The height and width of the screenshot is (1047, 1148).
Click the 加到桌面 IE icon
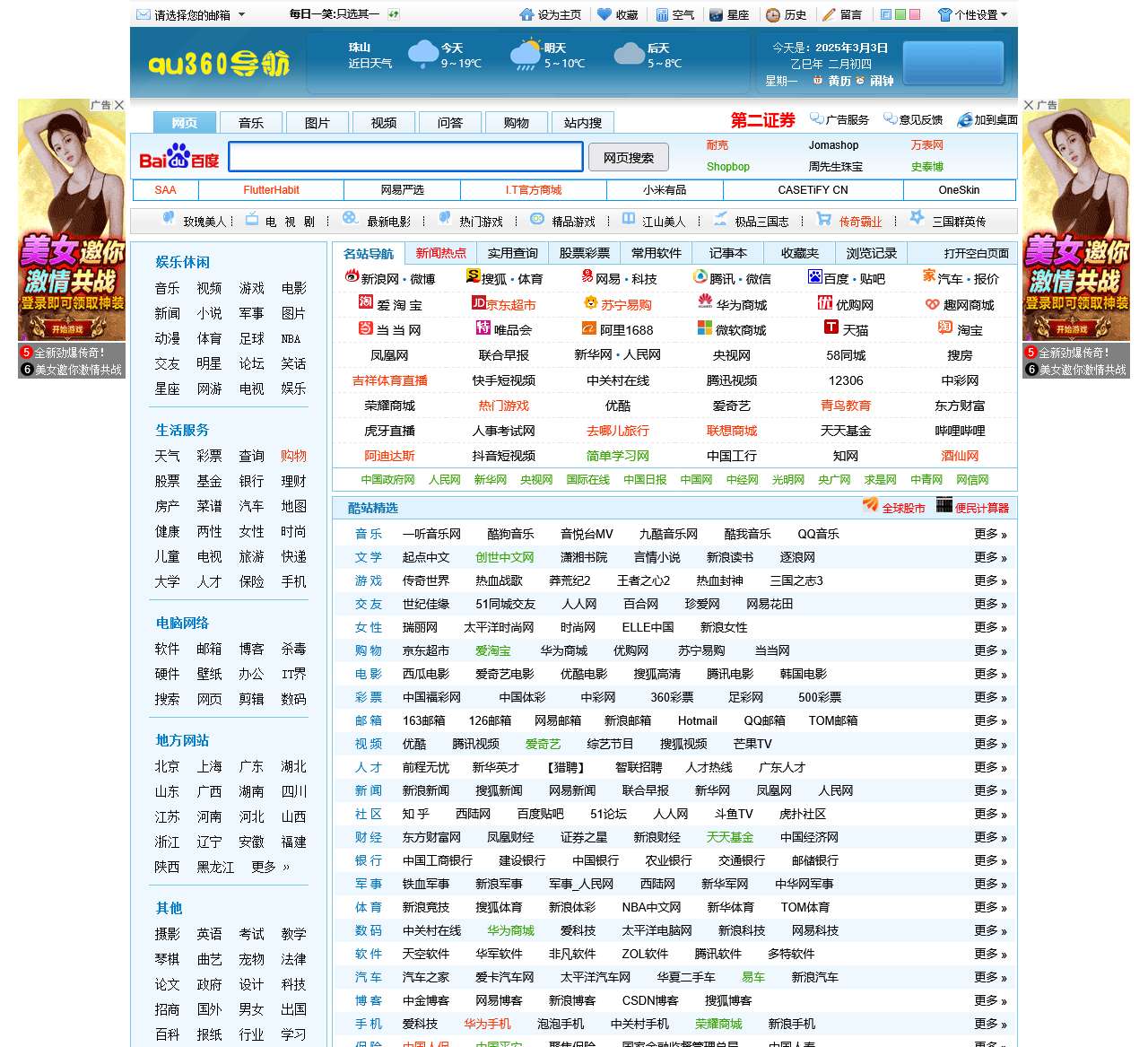click(964, 119)
